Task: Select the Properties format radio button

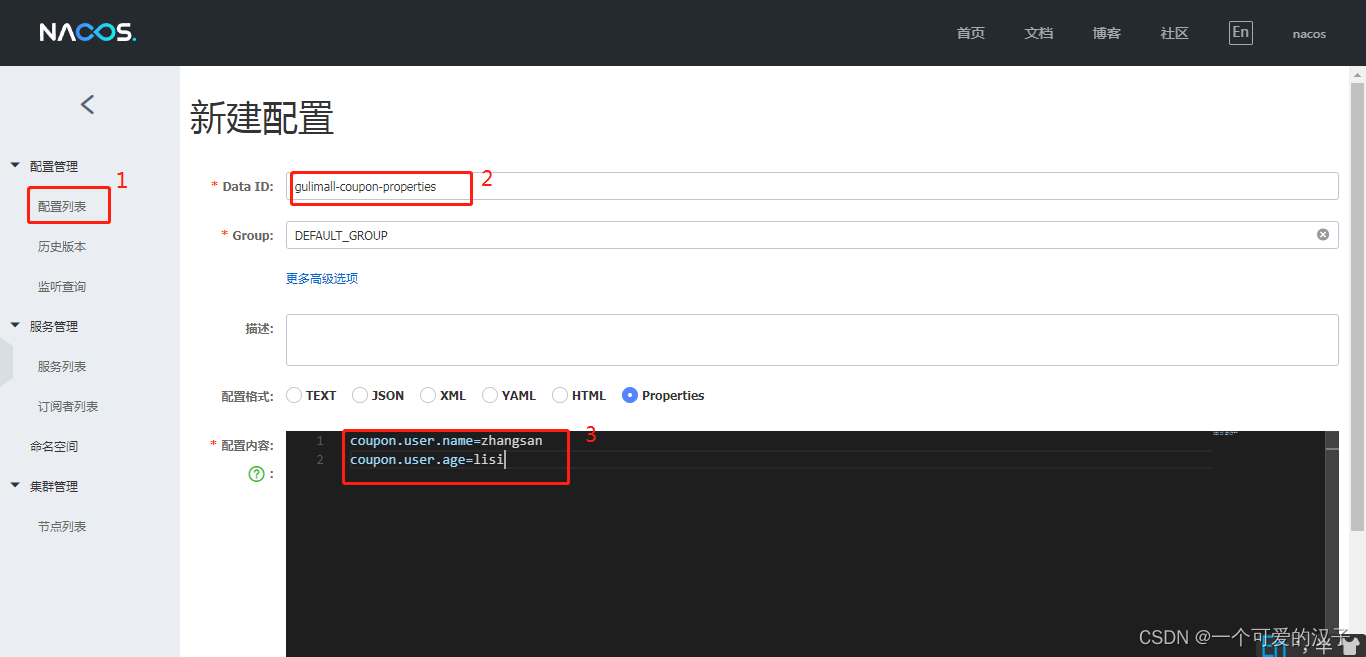Action: (x=630, y=395)
